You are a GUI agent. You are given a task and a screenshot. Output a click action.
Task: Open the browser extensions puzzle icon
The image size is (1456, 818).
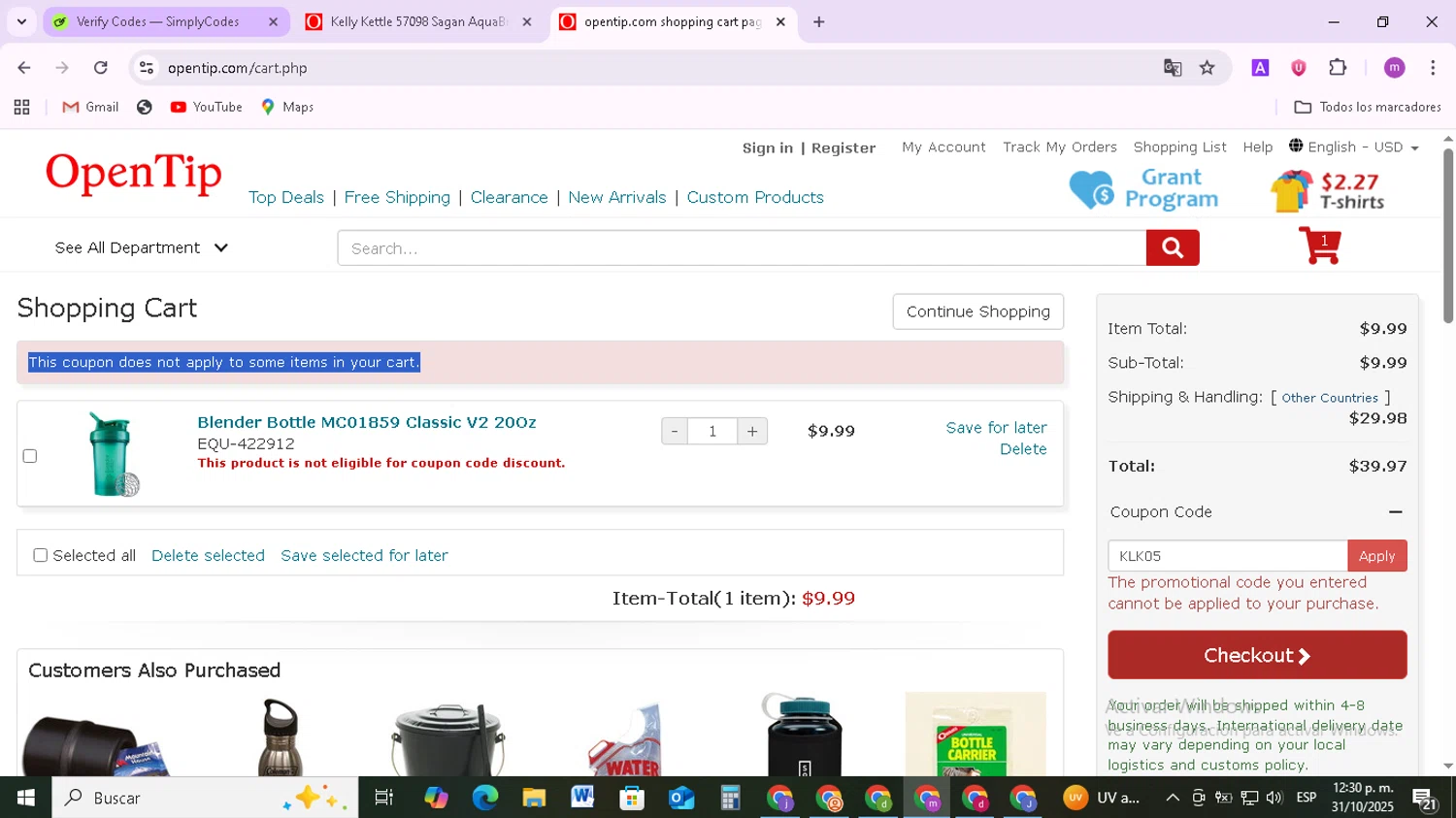(1338, 68)
